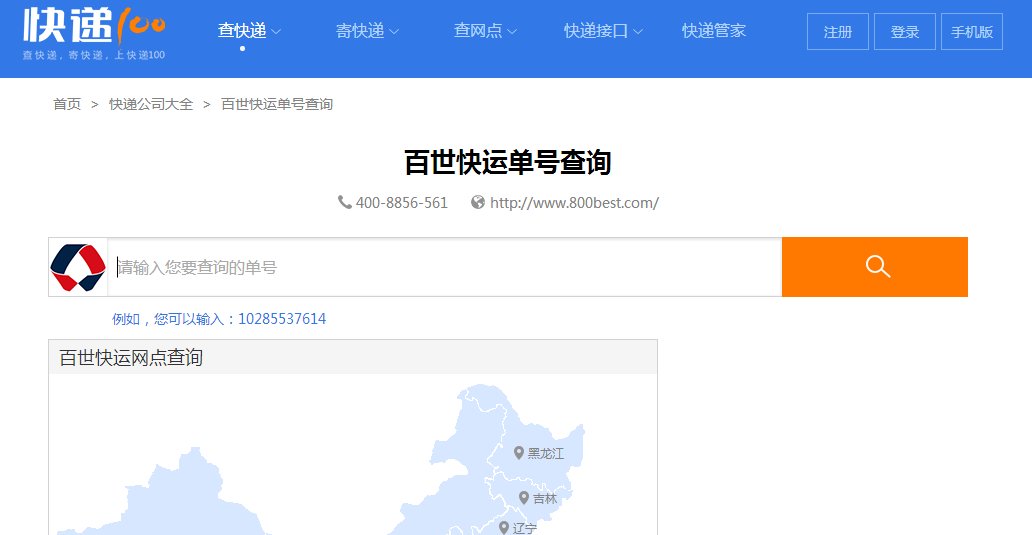Expand the 快递接口 dropdown chevron
The height and width of the screenshot is (535, 1032).
click(x=637, y=31)
